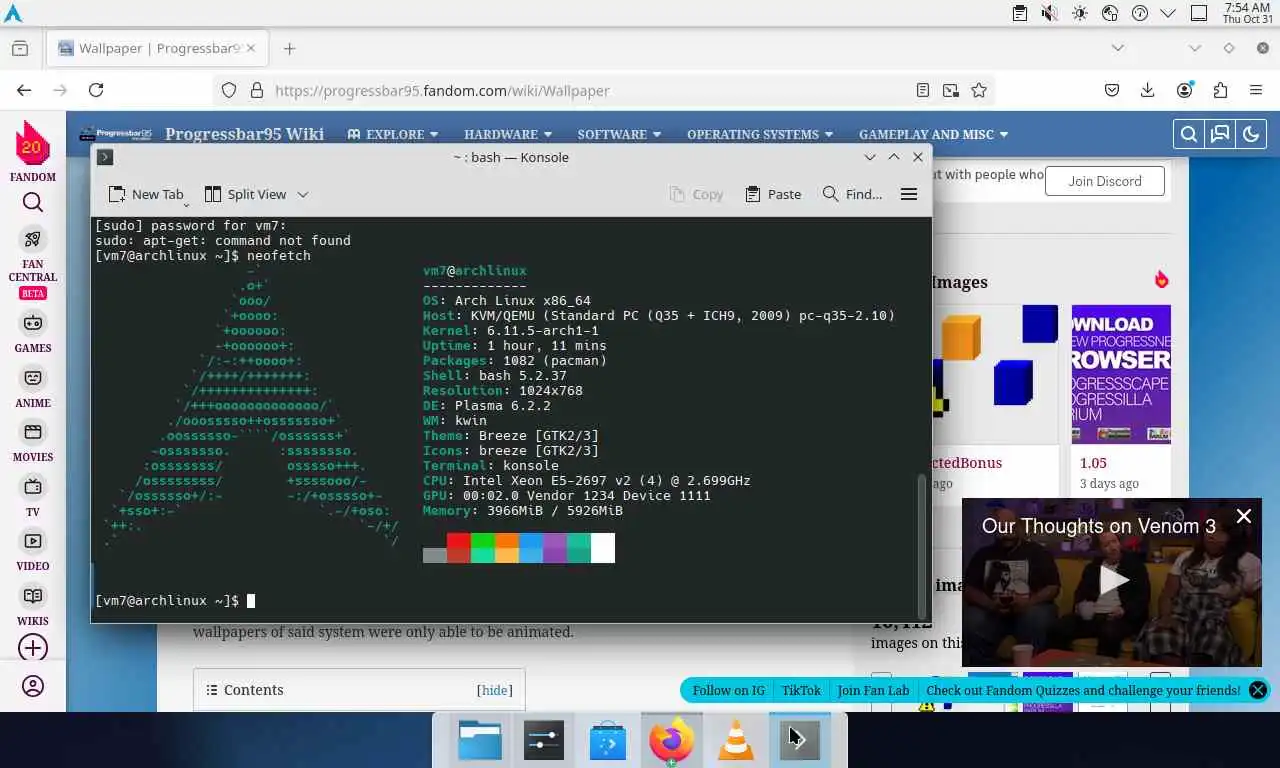
Task: Hide the Contents table
Action: (x=494, y=690)
